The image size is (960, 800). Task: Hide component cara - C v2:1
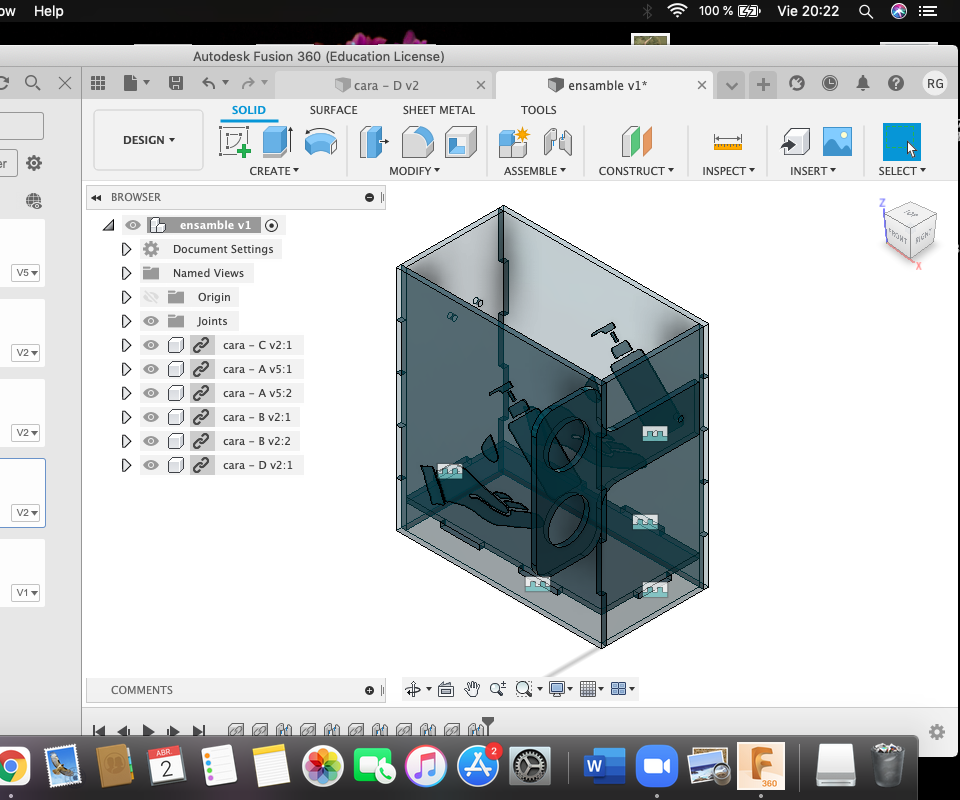[x=151, y=345]
